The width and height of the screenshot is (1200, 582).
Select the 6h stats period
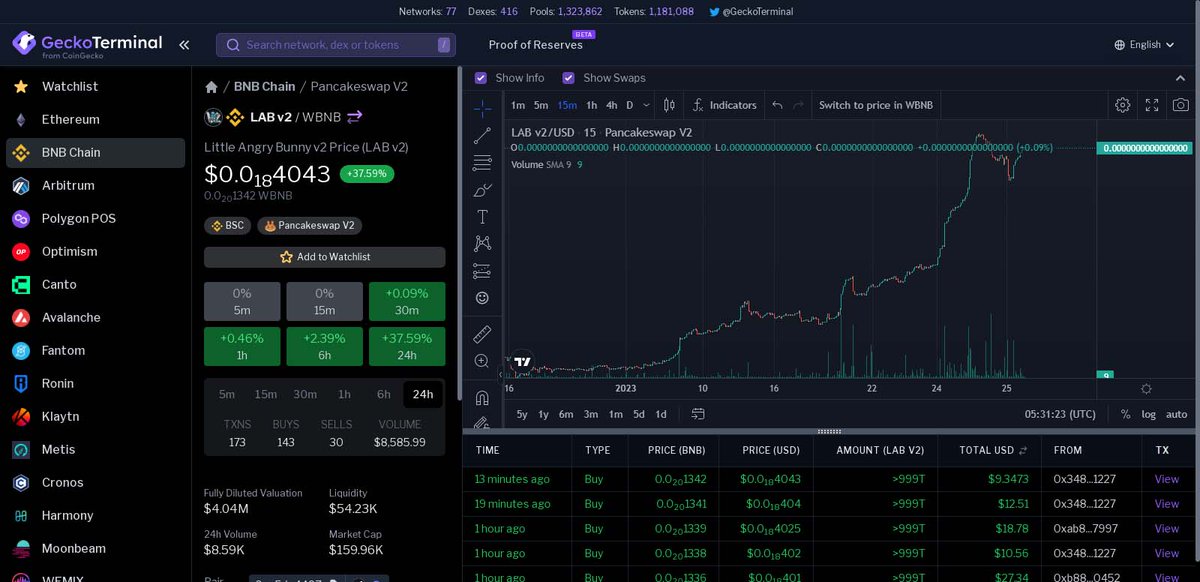[x=384, y=394]
